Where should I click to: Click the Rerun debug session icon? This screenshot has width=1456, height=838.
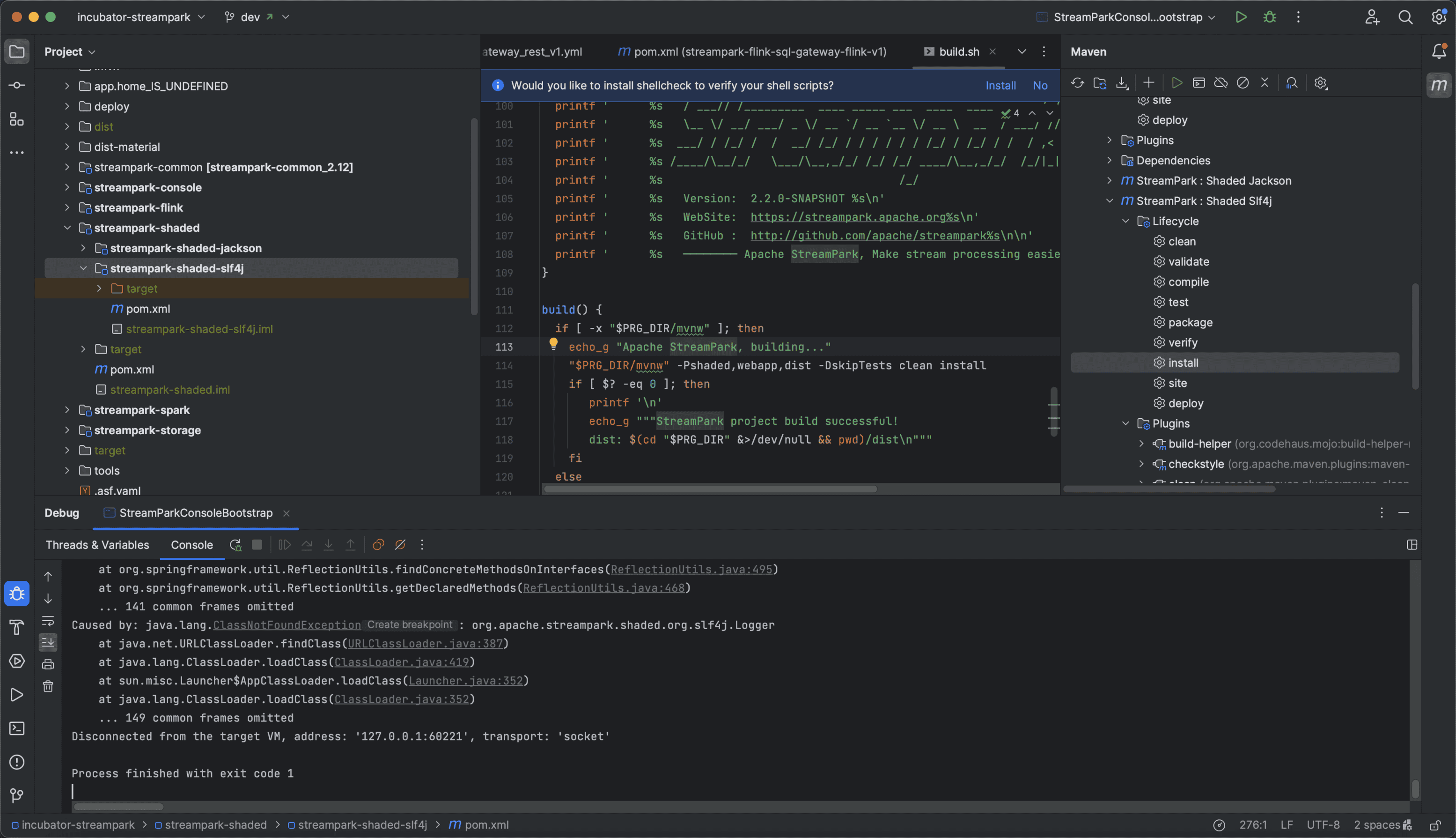[235, 544]
